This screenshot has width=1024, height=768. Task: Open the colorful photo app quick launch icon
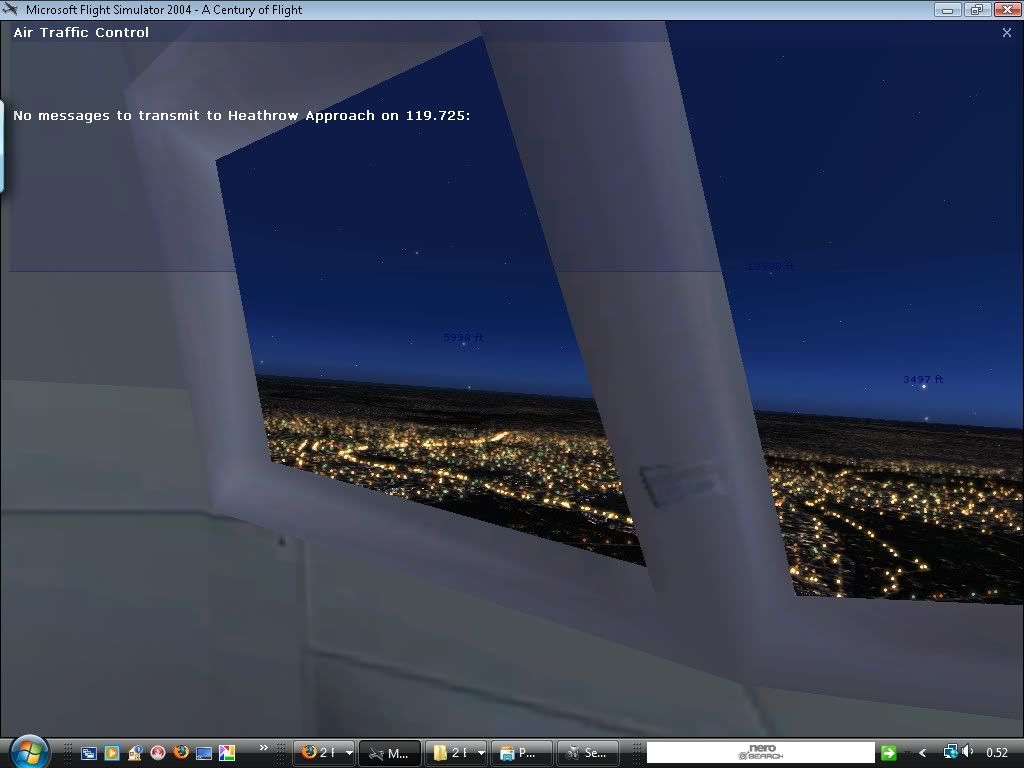227,753
